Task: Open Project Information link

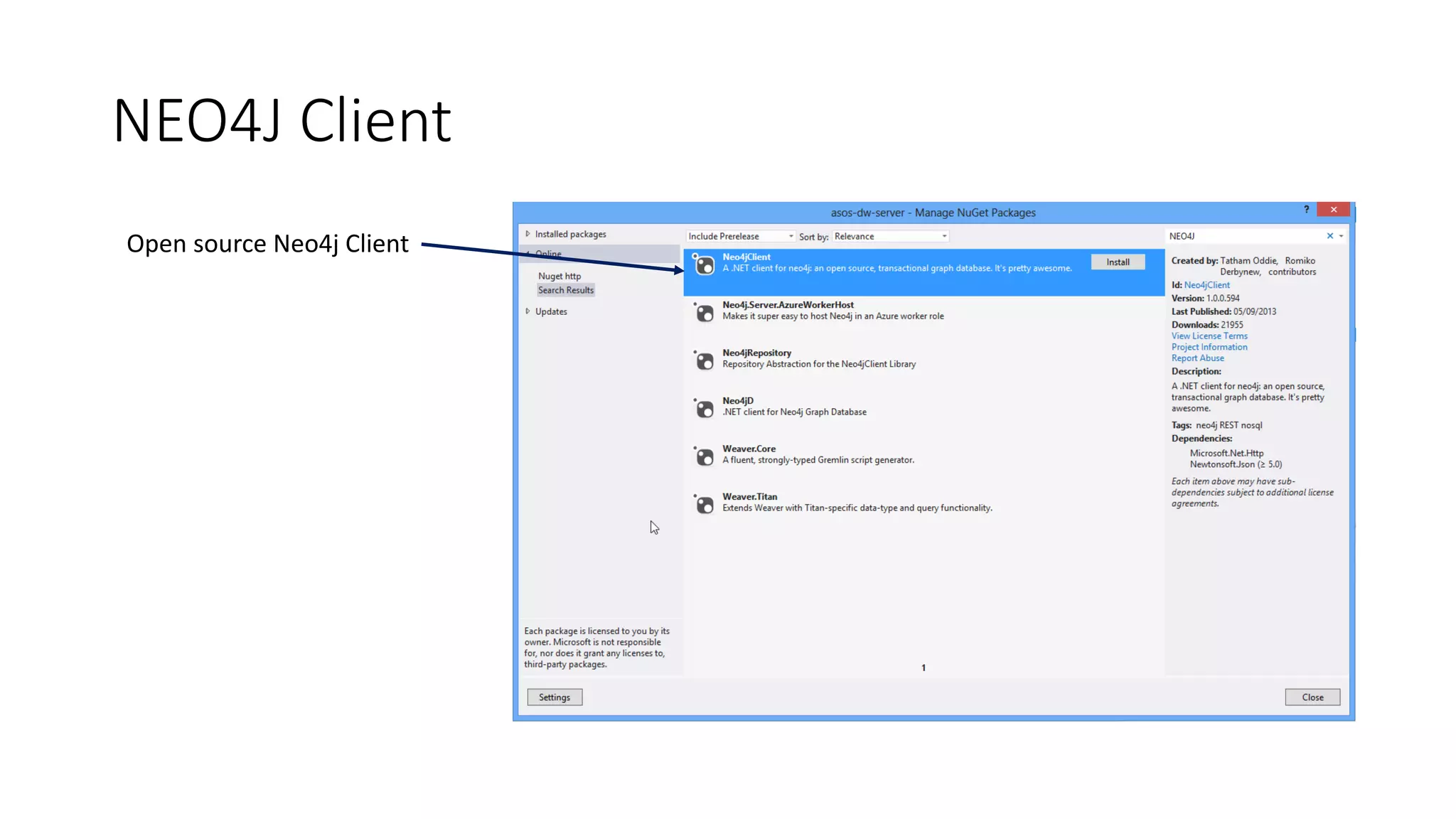Action: 1209,347
